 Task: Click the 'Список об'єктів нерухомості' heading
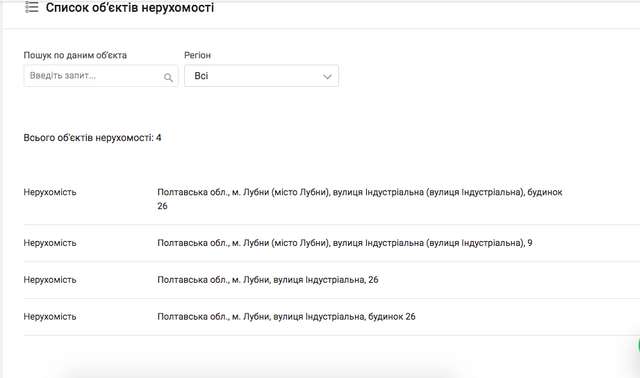[x=130, y=7]
